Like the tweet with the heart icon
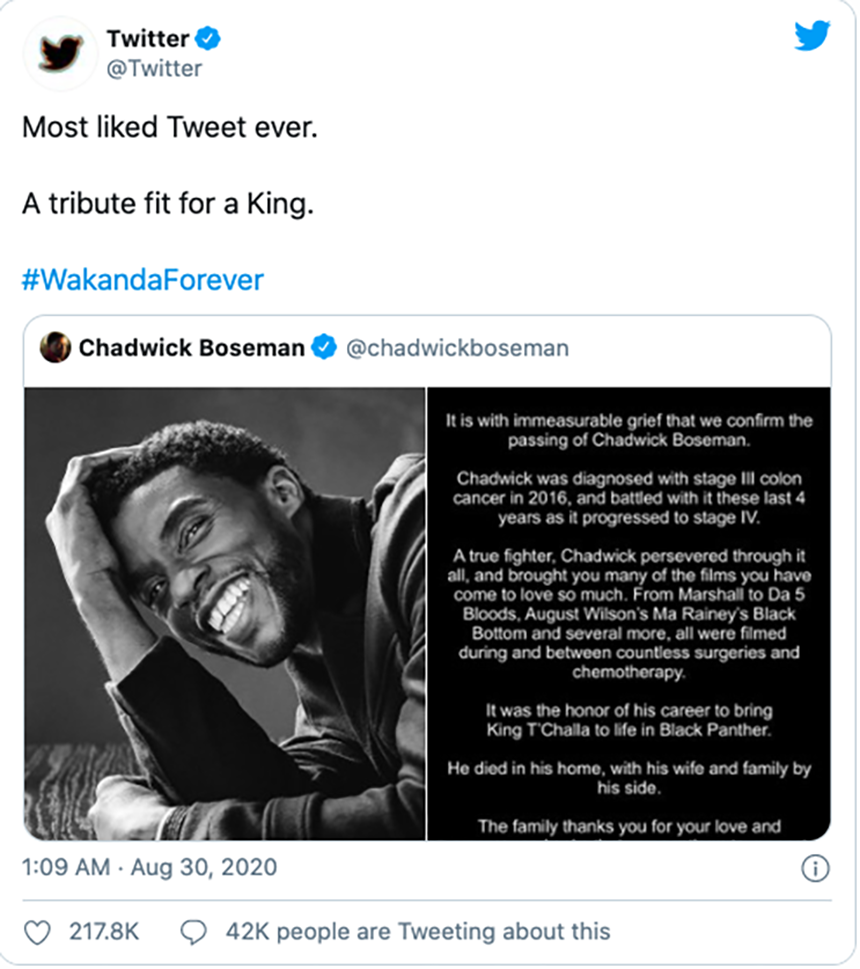 37,932
